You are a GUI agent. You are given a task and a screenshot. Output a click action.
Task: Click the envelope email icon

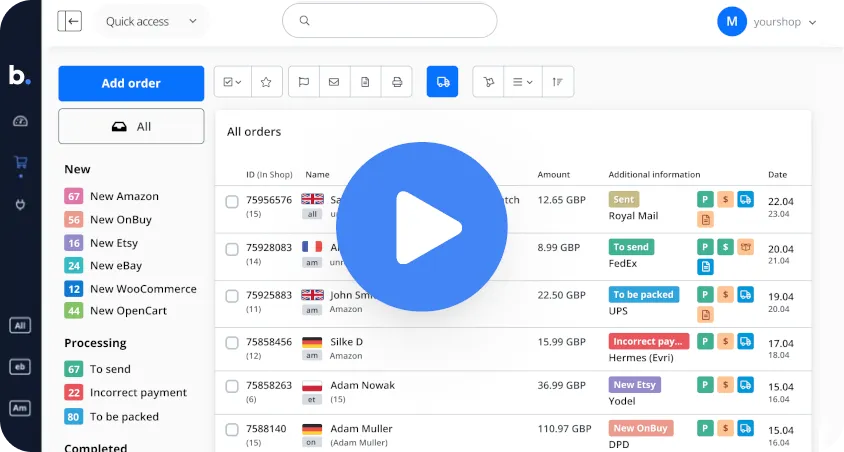[x=334, y=82]
